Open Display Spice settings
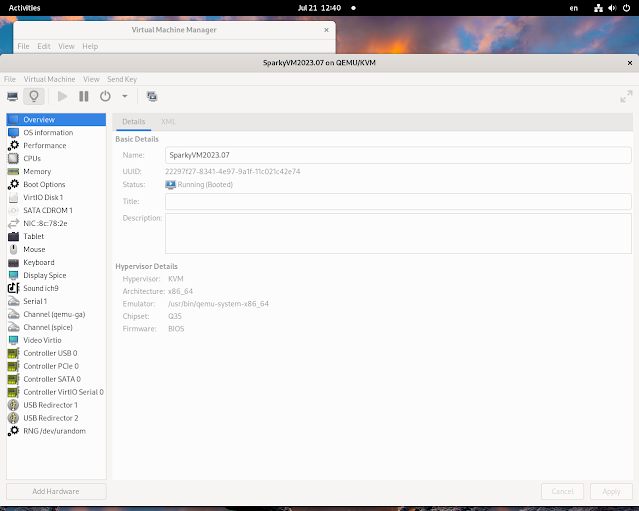Image resolution: width=639 pixels, height=511 pixels. [x=56, y=275]
